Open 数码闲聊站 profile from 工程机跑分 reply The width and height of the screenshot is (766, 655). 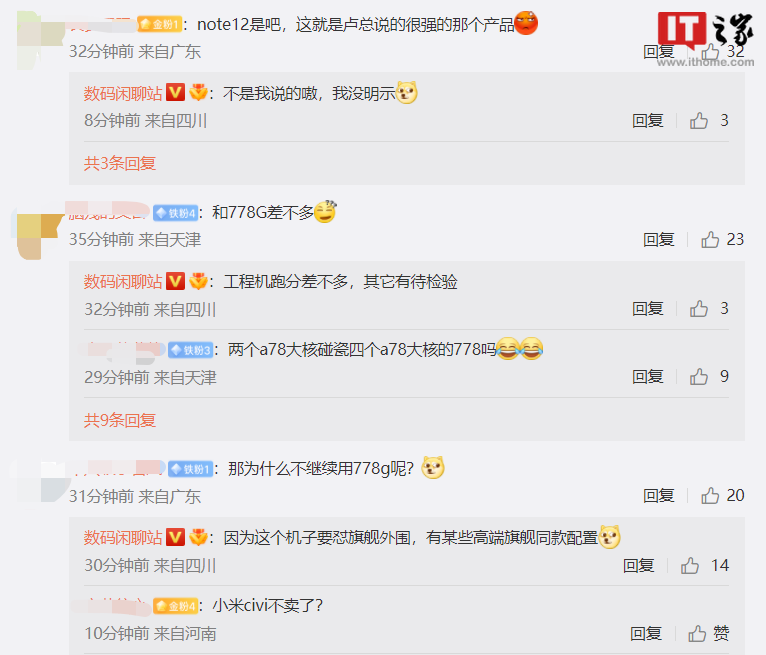pyautogui.click(x=123, y=282)
